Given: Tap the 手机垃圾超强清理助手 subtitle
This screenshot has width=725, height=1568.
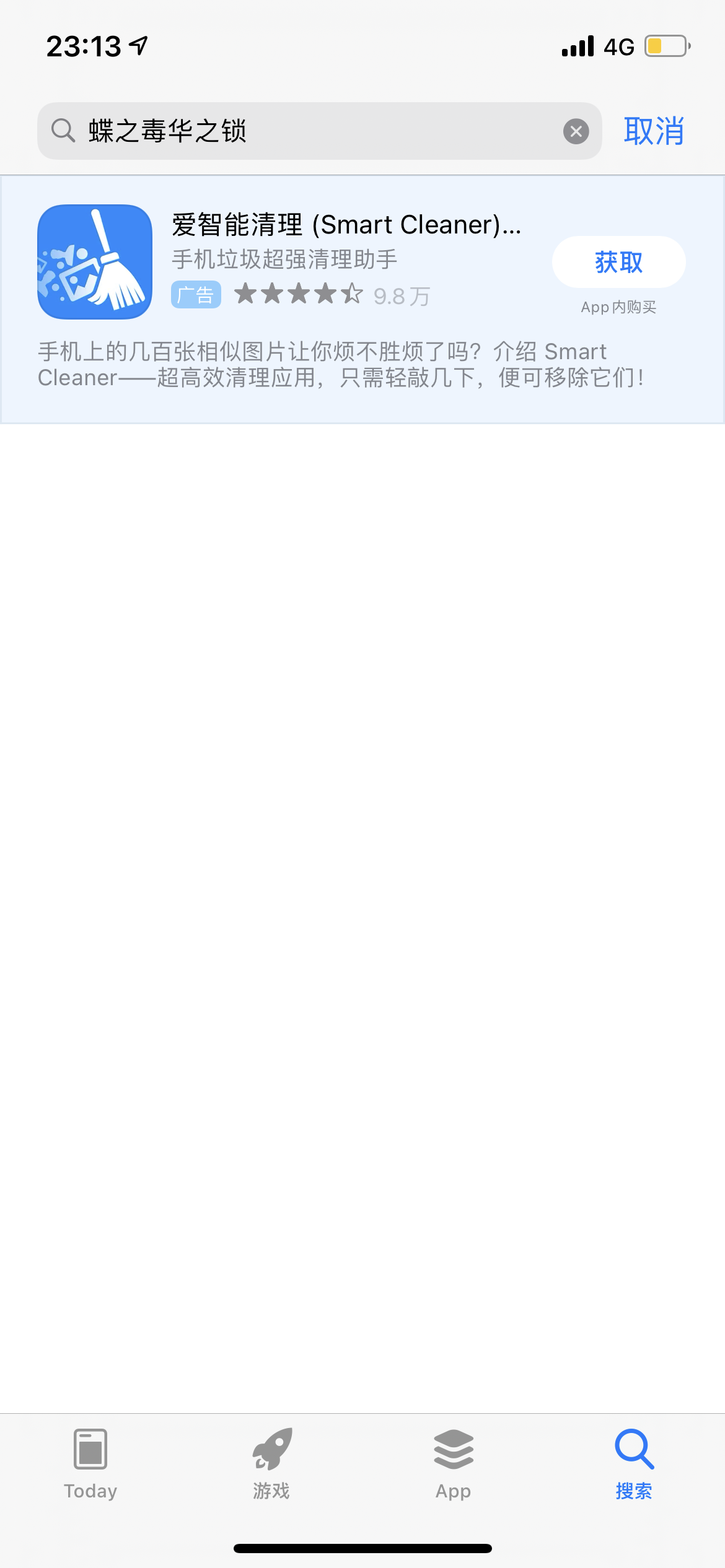Looking at the screenshot, I should click(x=284, y=259).
